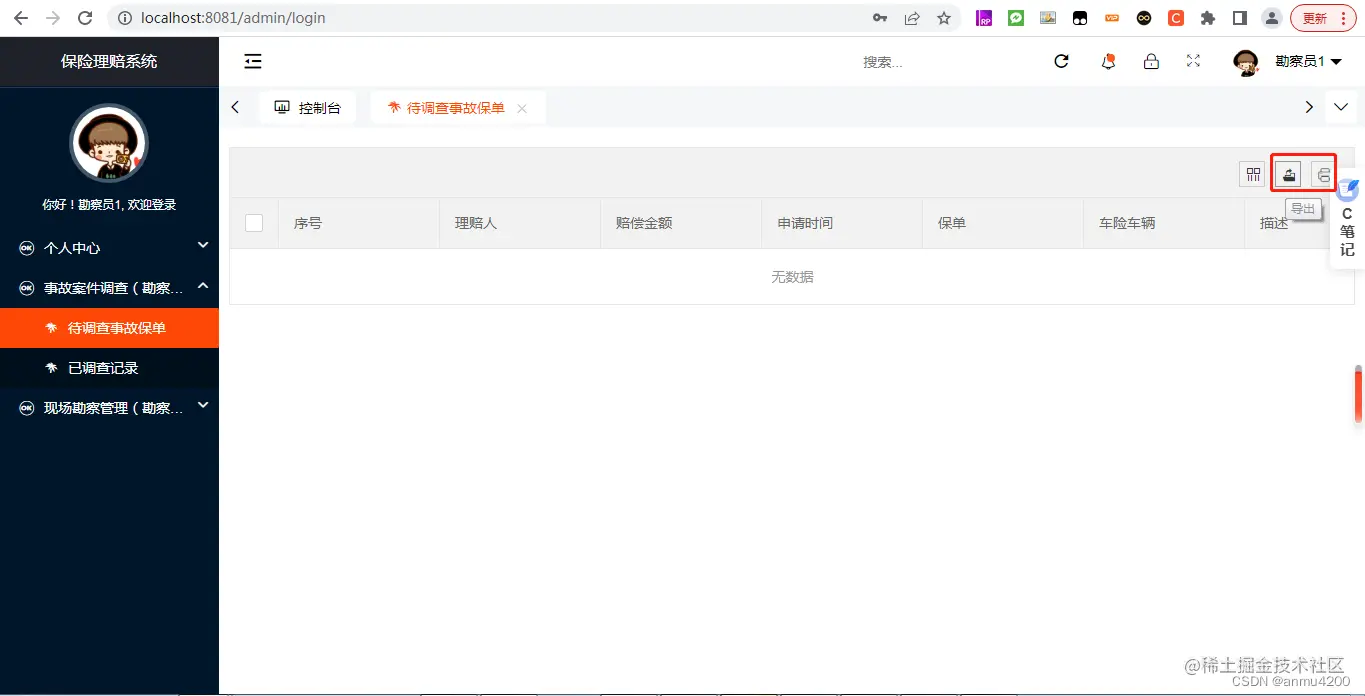
Task: Open the 勘察员1 user dropdown
Action: (x=1307, y=61)
